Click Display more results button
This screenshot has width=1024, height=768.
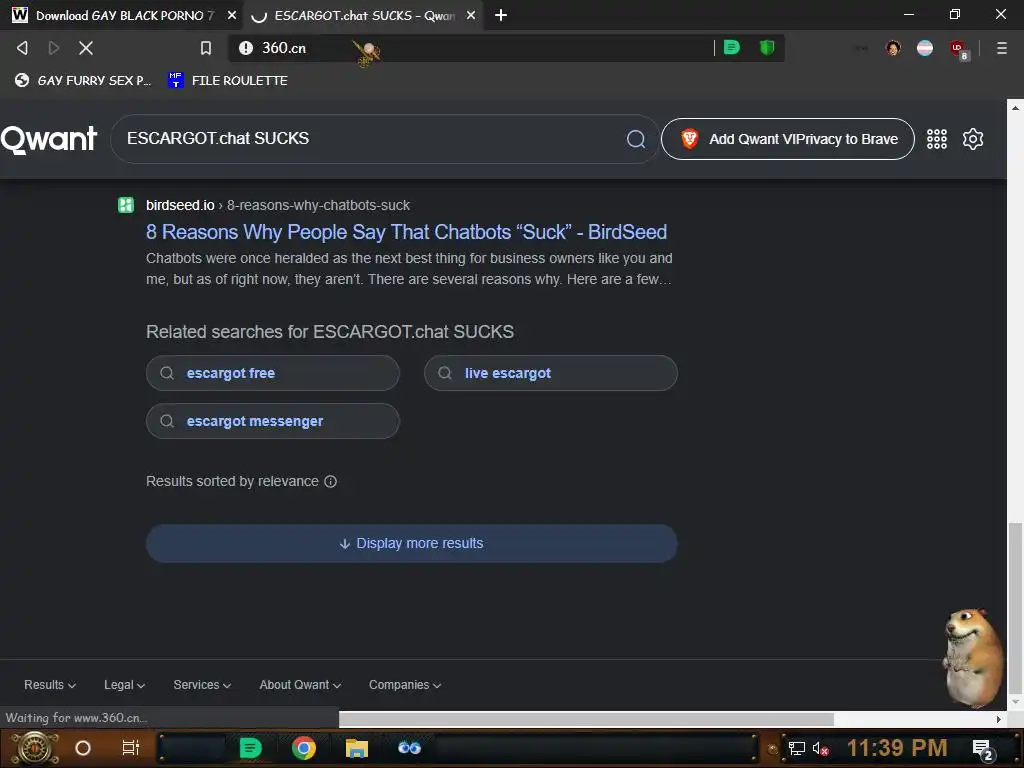[x=411, y=543]
